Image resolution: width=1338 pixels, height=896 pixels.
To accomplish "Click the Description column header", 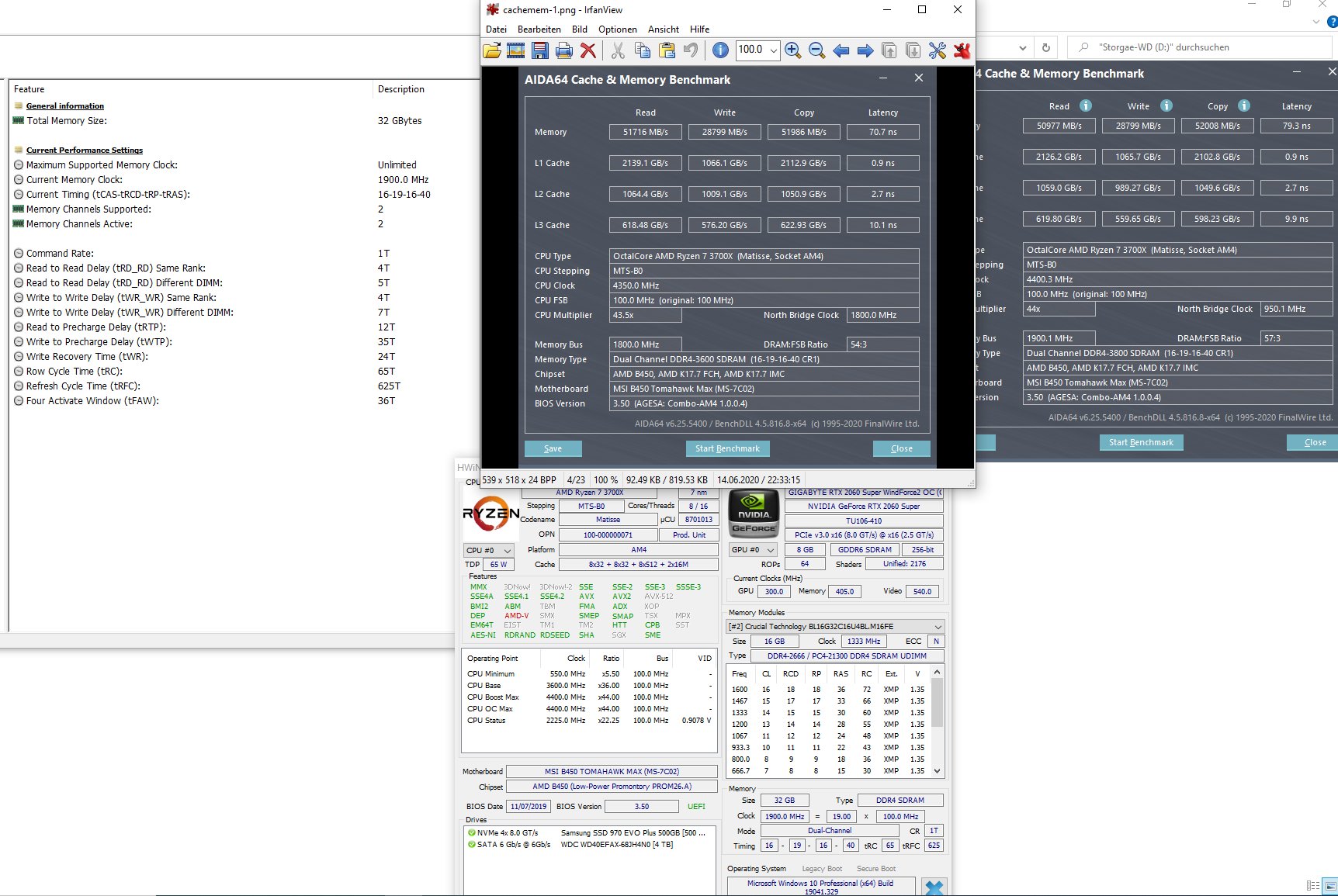I will pyautogui.click(x=425, y=89).
